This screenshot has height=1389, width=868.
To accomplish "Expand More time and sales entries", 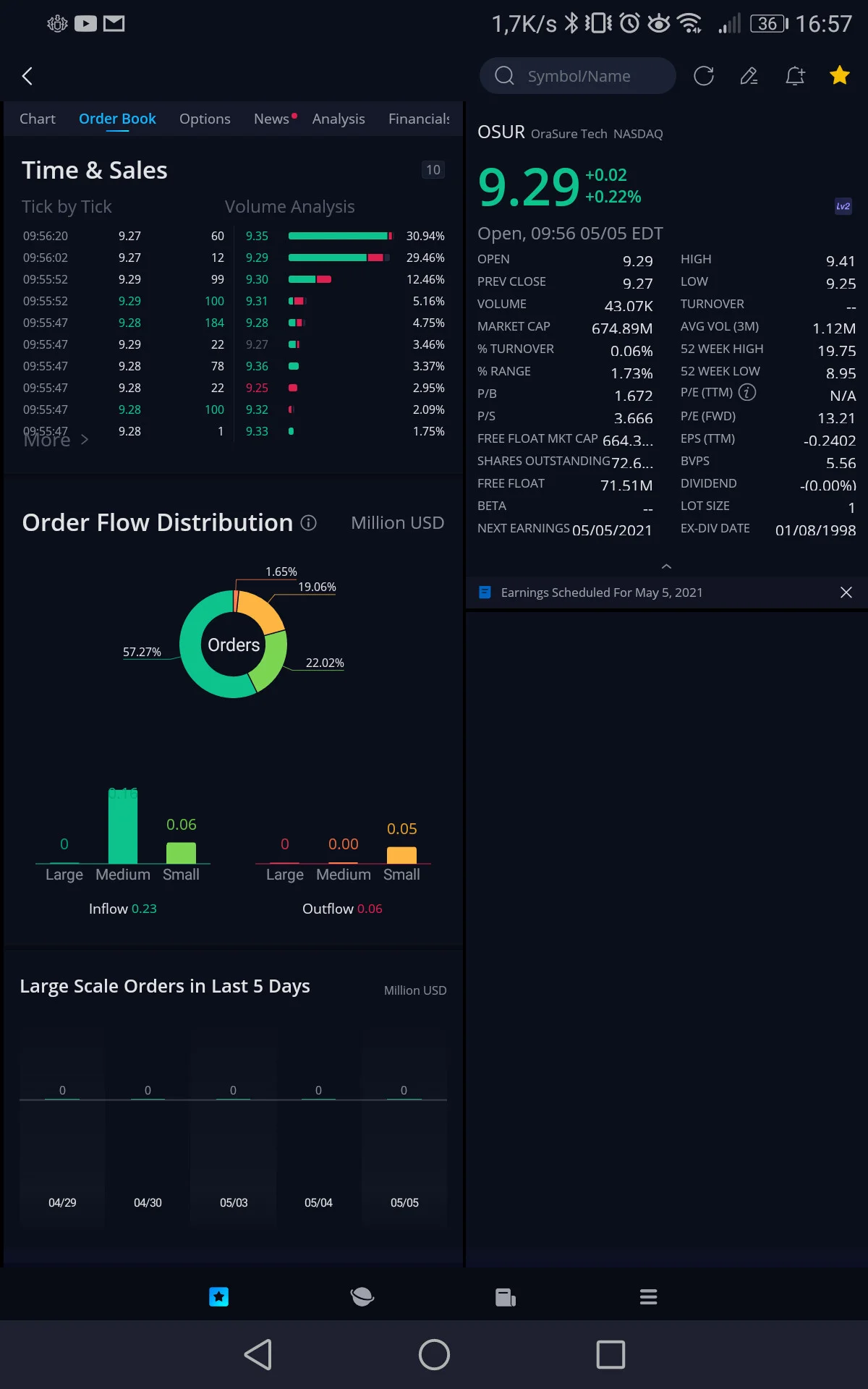I will [x=56, y=440].
